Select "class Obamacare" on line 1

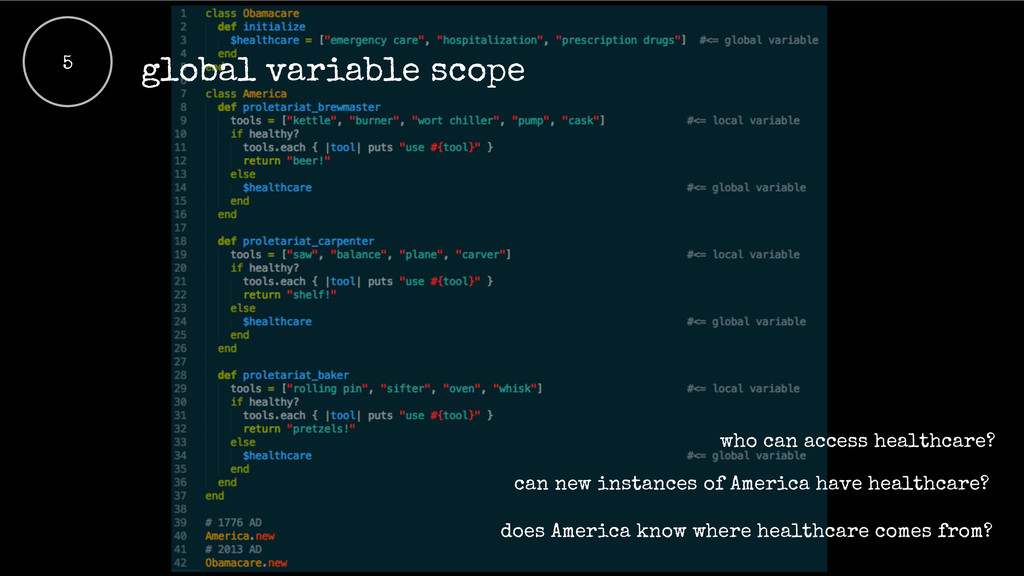click(x=252, y=13)
